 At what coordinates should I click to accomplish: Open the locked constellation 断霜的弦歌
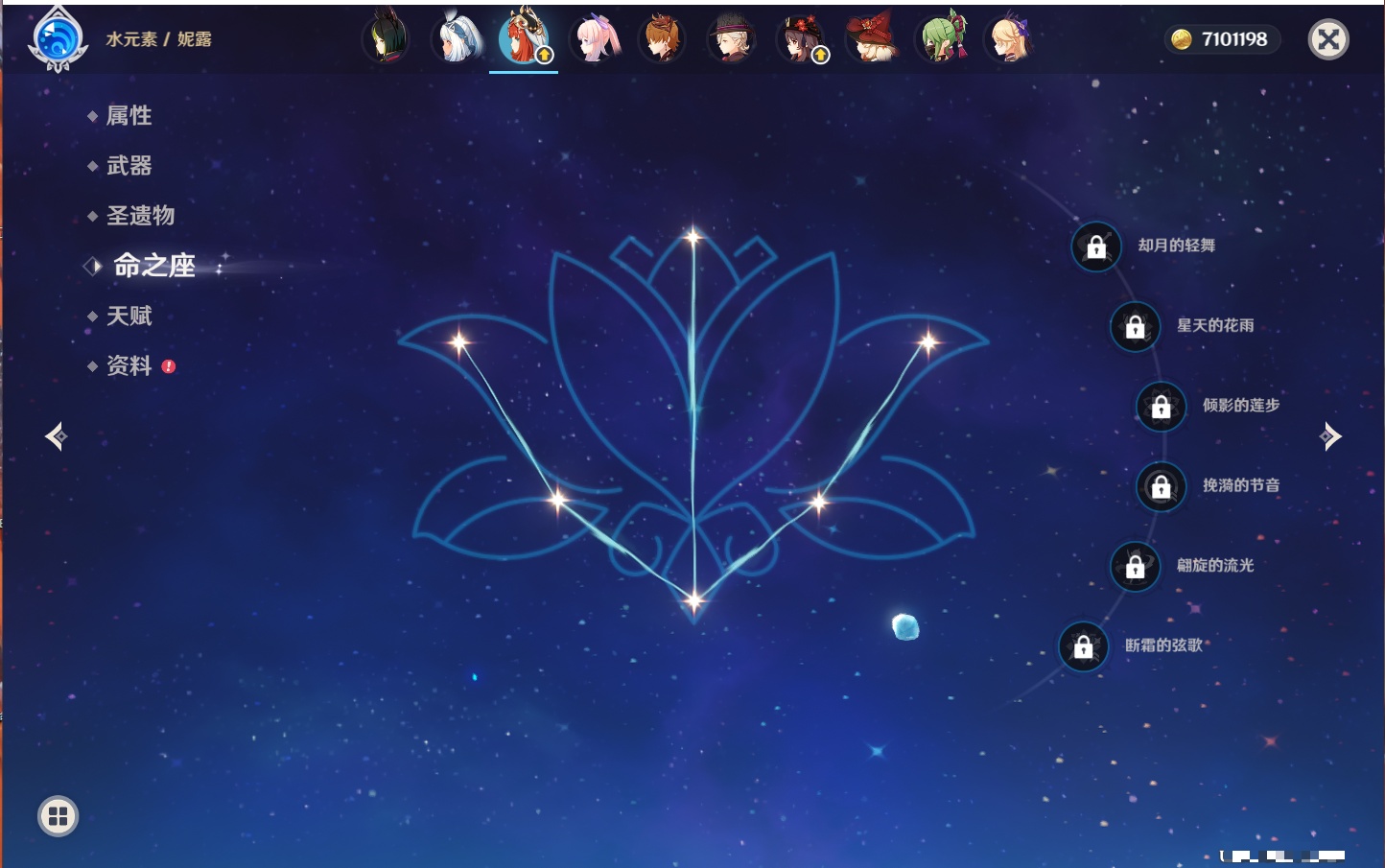(x=1083, y=646)
